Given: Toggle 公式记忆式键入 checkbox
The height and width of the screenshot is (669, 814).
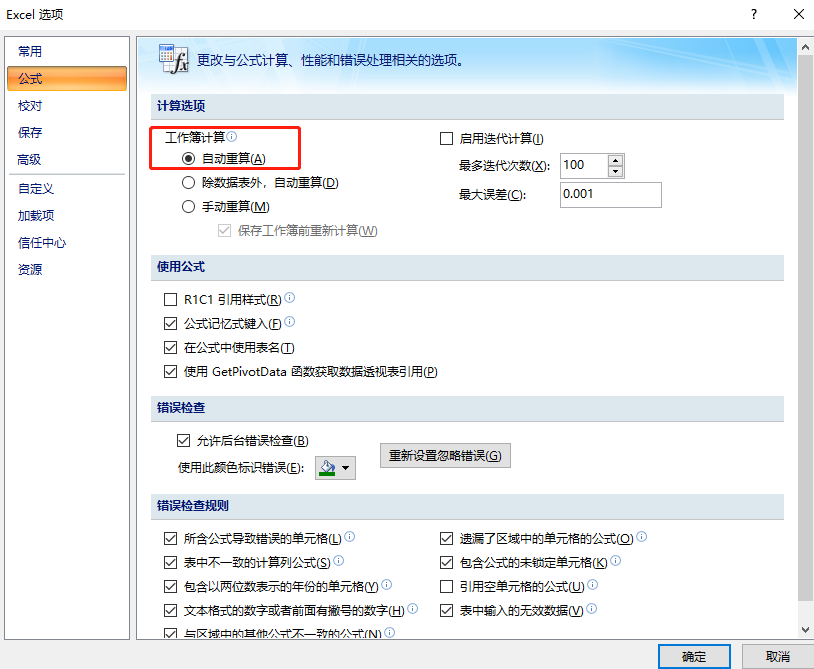Looking at the screenshot, I should (170, 324).
